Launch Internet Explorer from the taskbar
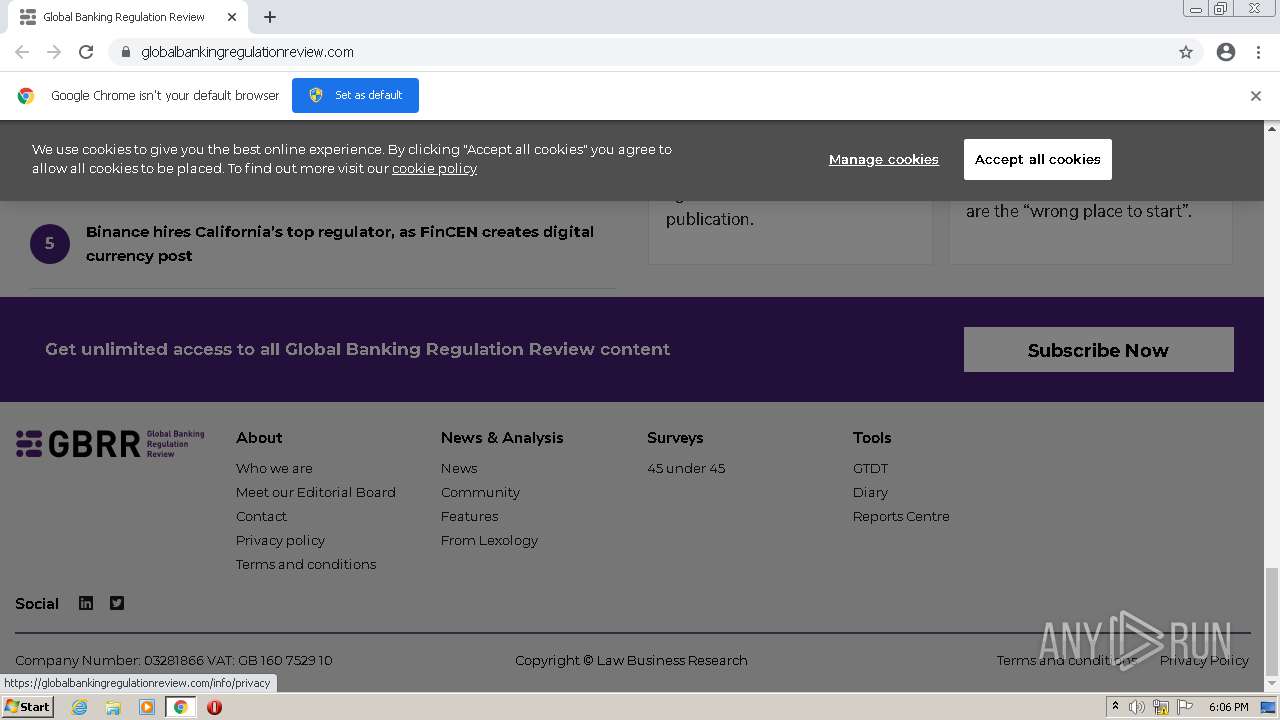 pos(80,707)
